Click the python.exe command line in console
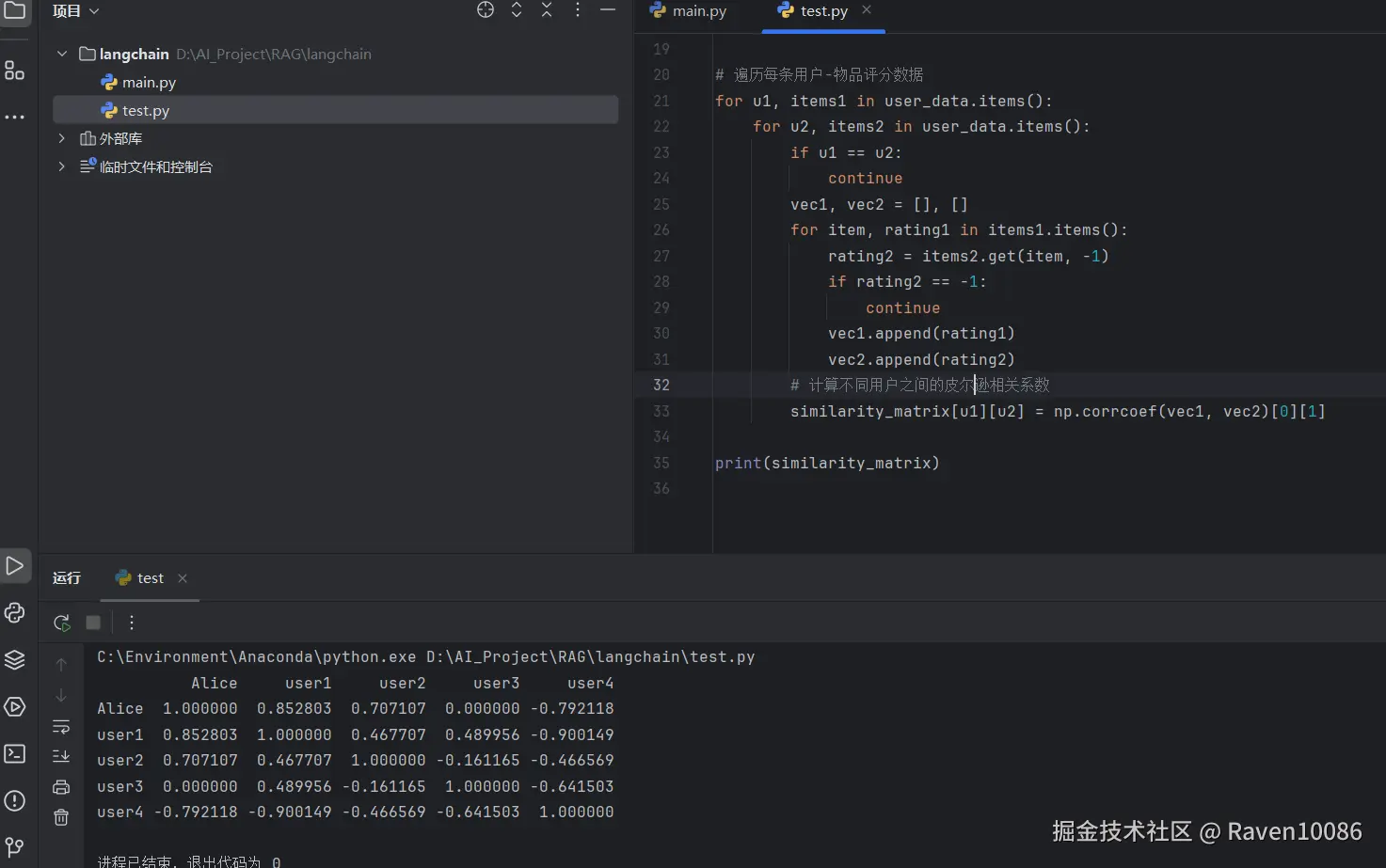 pyautogui.click(x=426, y=656)
